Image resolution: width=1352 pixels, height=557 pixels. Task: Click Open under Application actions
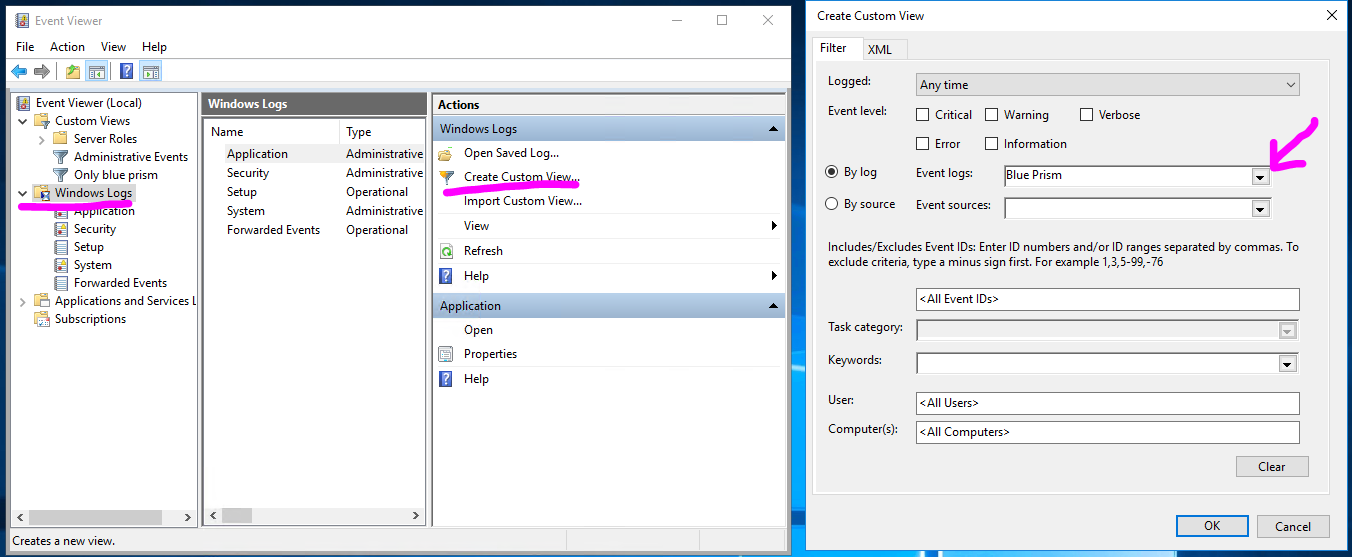[x=478, y=330]
